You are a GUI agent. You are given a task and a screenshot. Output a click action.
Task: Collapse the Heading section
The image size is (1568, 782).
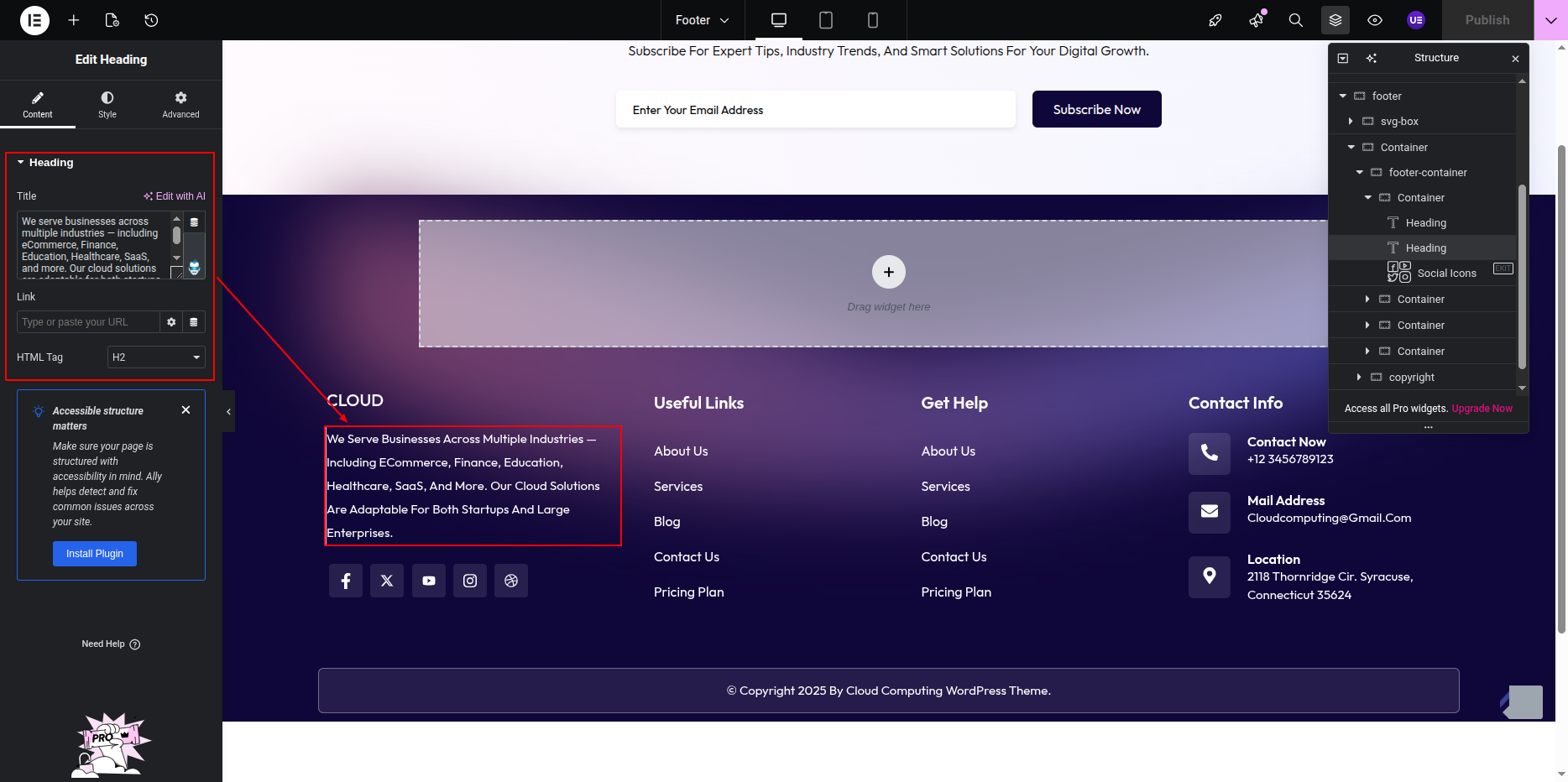click(x=45, y=163)
